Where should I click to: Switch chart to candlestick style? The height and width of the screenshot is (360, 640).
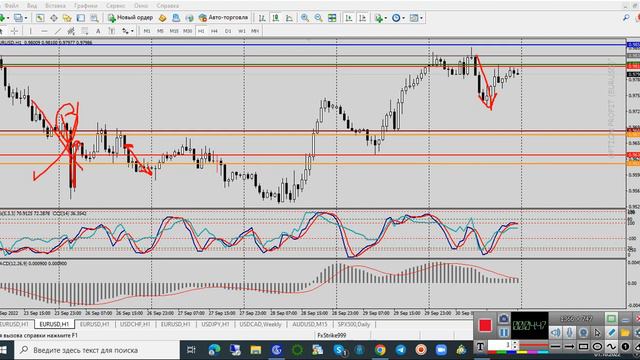[x=276, y=18]
